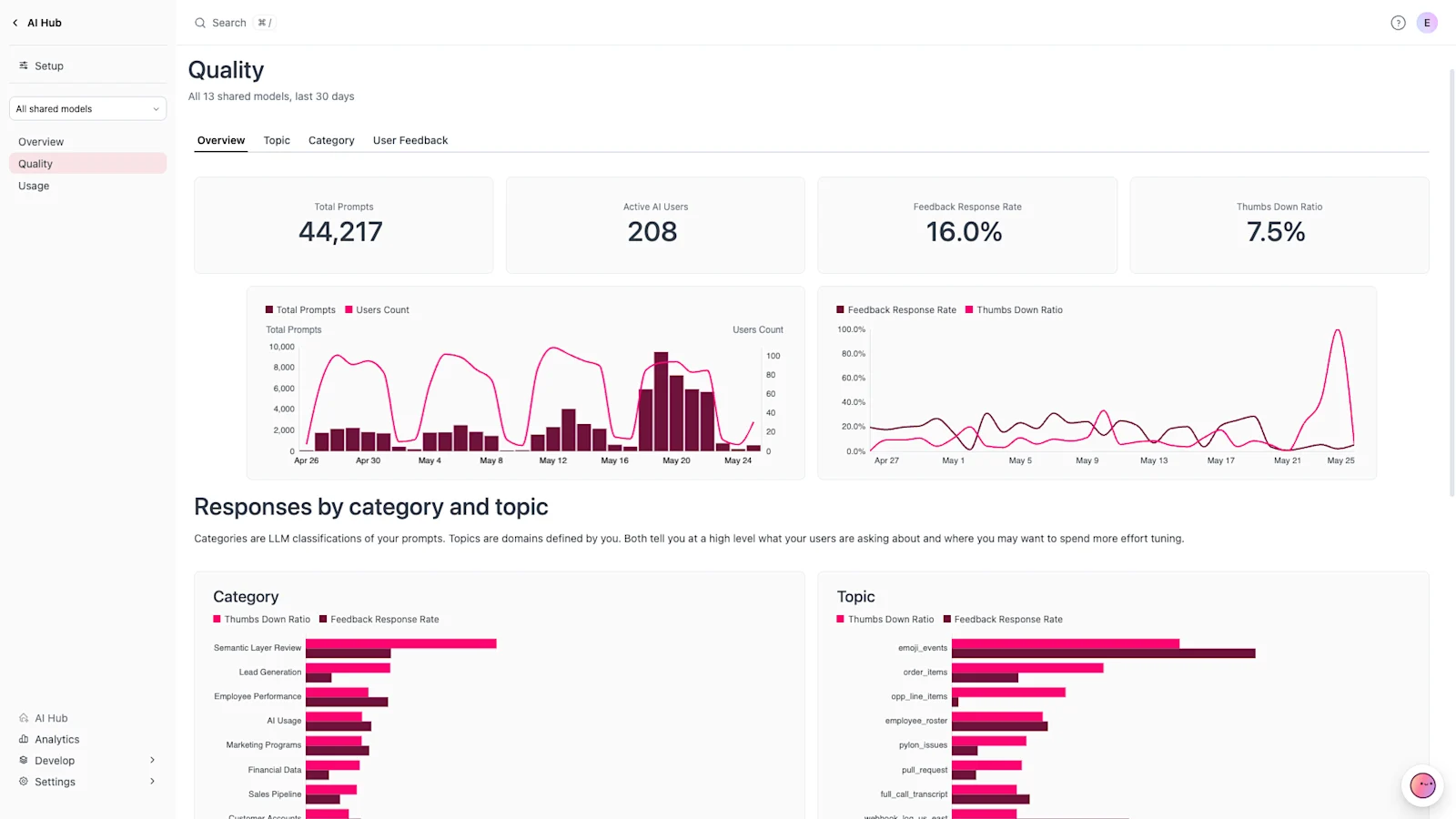Viewport: 1456px width, 819px height.
Task: Toggle Users Count legend swatch
Action: click(349, 309)
